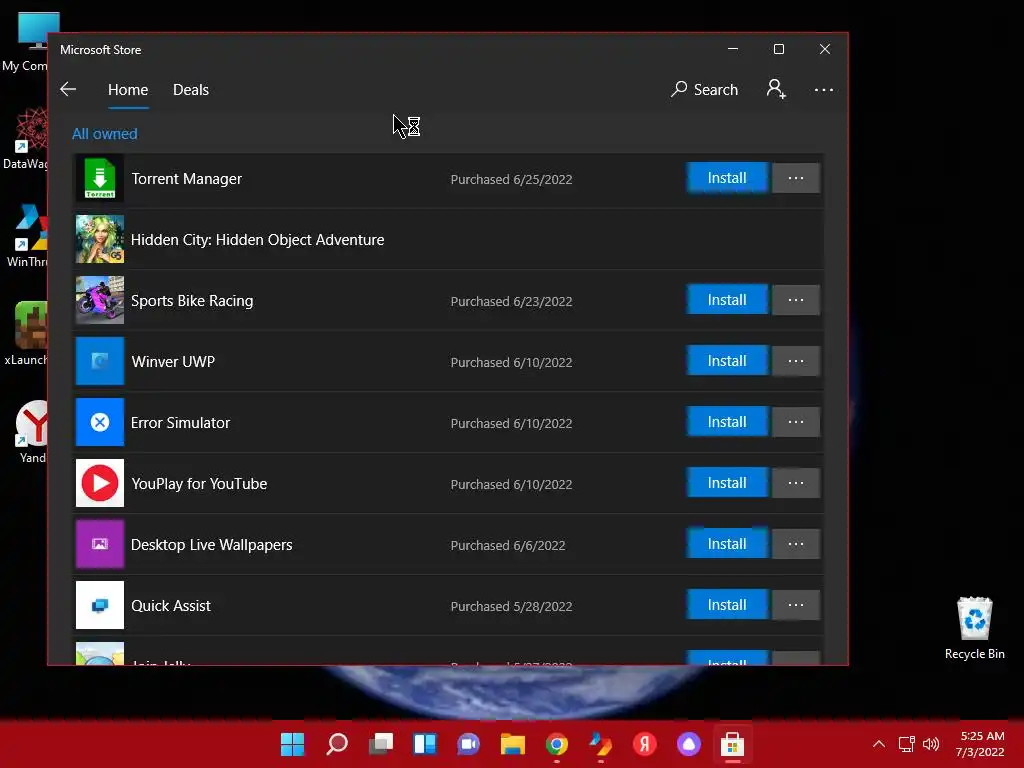
Task: Install Winver UWP
Action: 727,361
